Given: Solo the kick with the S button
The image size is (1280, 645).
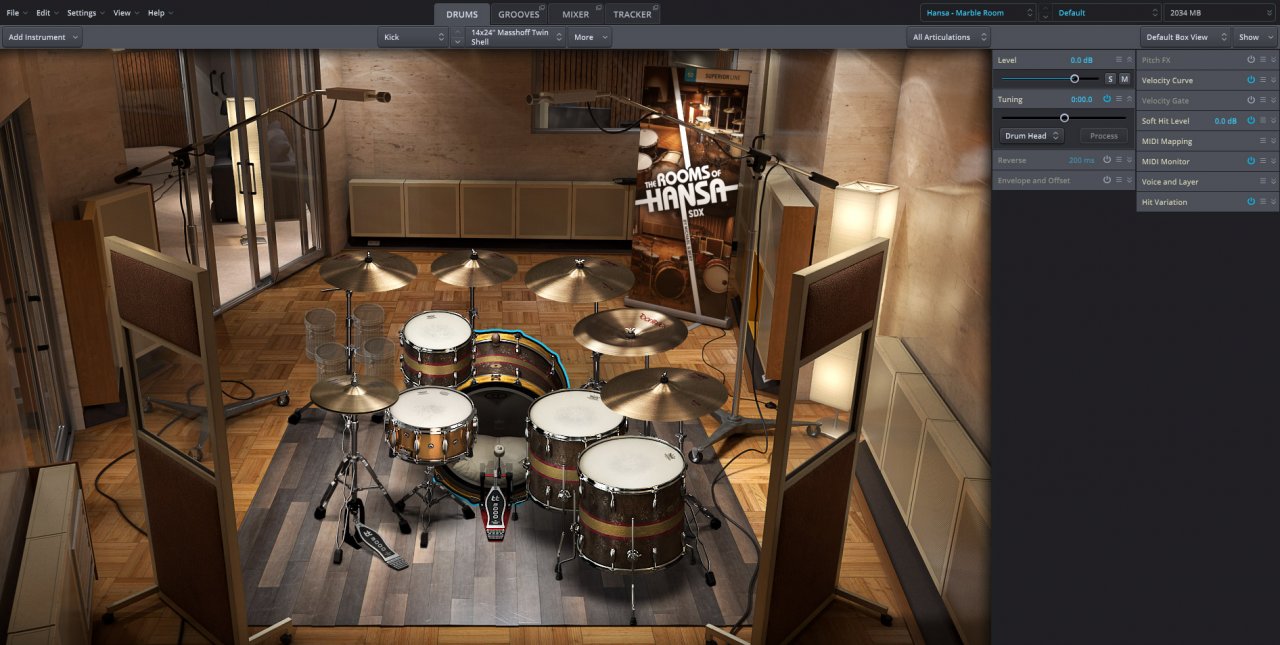Looking at the screenshot, I should click(1110, 79).
